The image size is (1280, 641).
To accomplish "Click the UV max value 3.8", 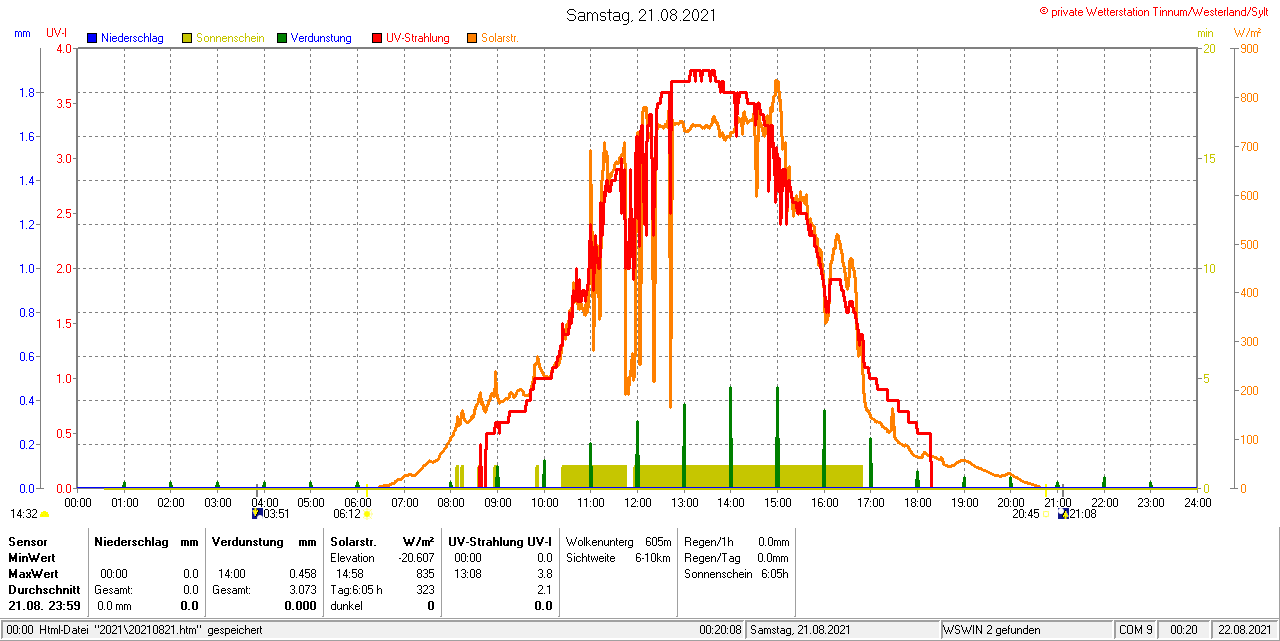I will (544, 574).
